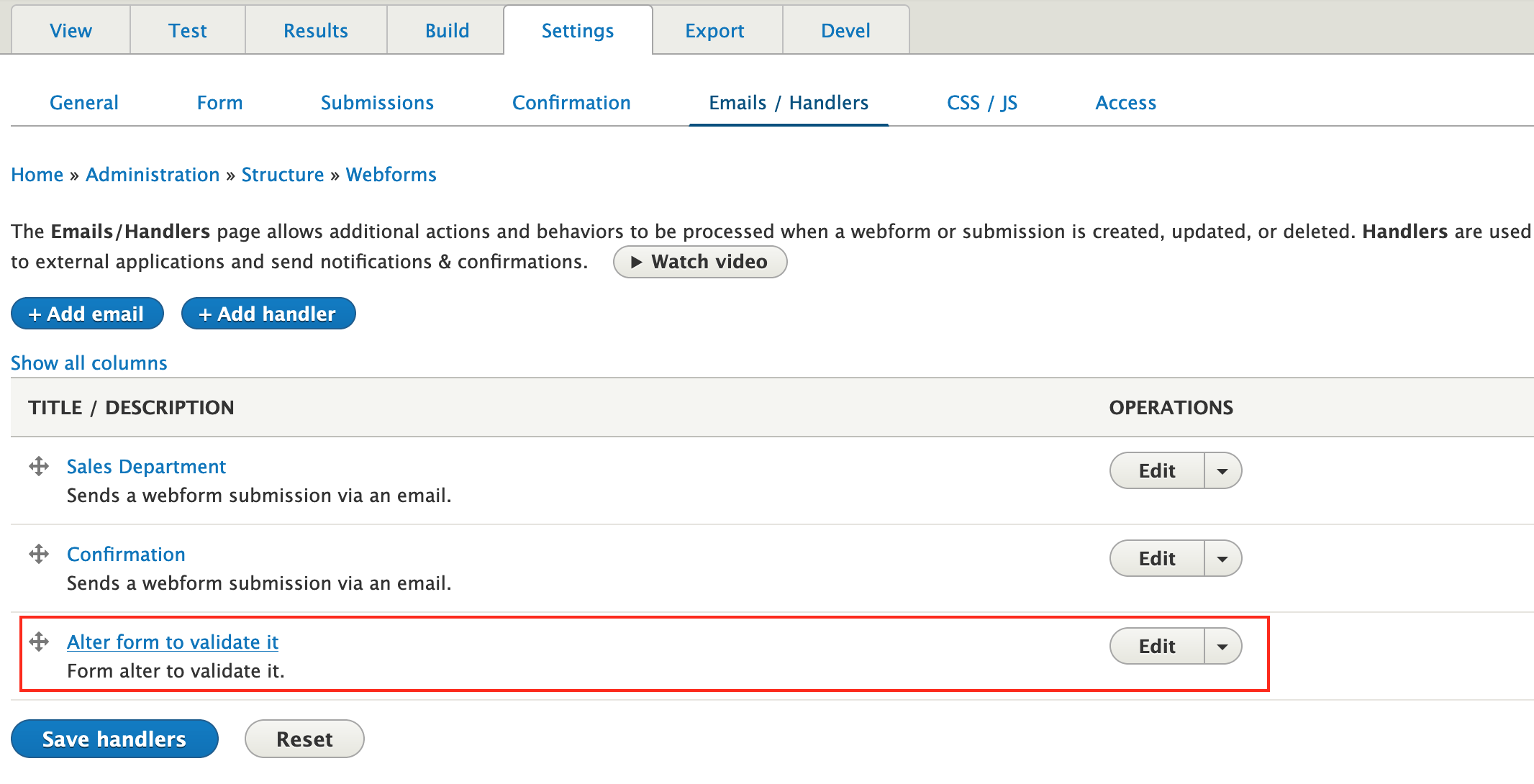Screen dimensions: 1534x784
Task: Edit the Sales Department email handler
Action: click(x=1156, y=471)
